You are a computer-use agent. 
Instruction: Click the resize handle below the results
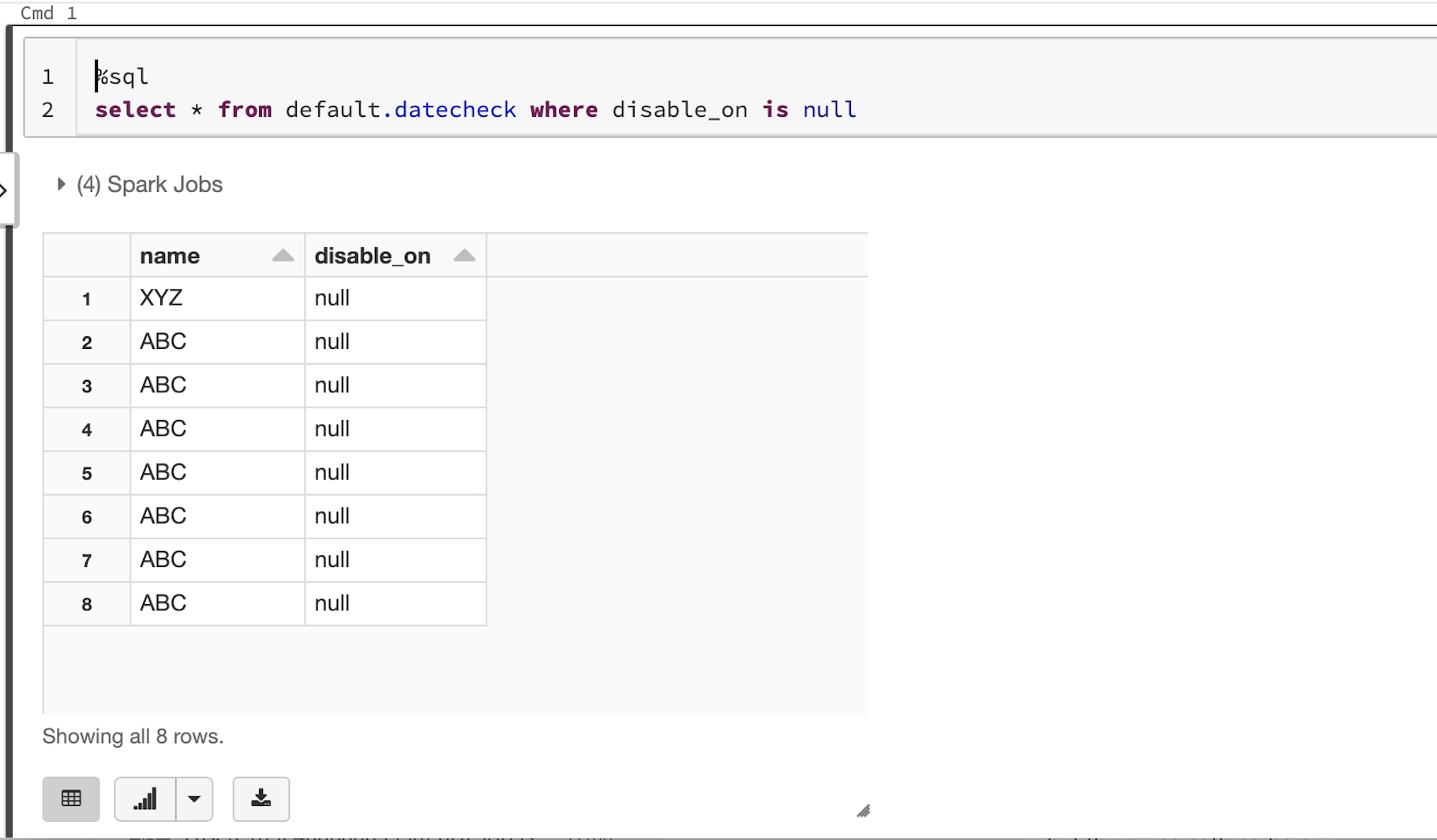coord(864,811)
